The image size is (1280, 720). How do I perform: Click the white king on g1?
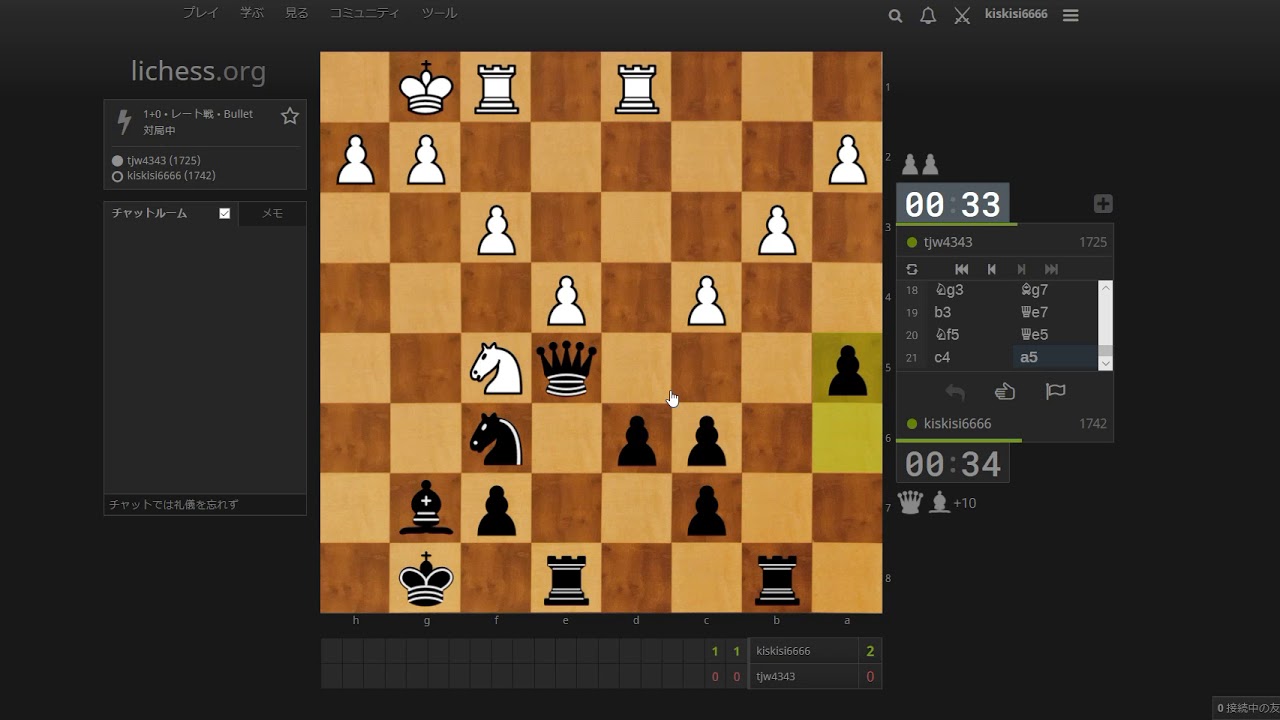pos(426,87)
